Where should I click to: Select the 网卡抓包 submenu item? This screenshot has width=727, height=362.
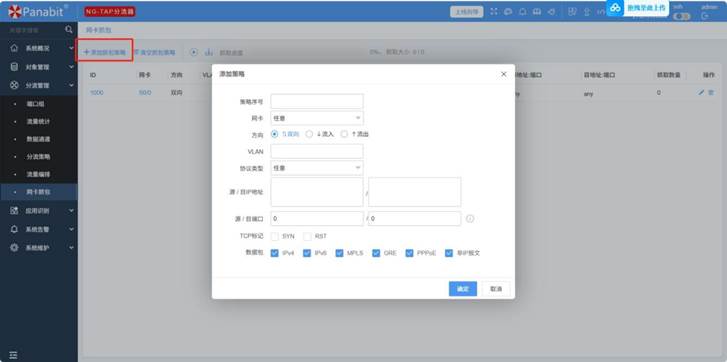(39, 192)
